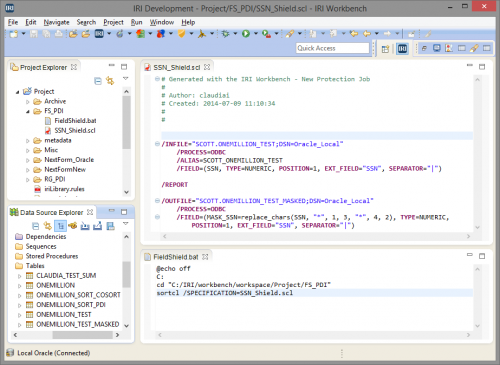500x365 pixels.
Task: Click the New Connection Profile icon in Data Source Explorer
Action: (73, 226)
